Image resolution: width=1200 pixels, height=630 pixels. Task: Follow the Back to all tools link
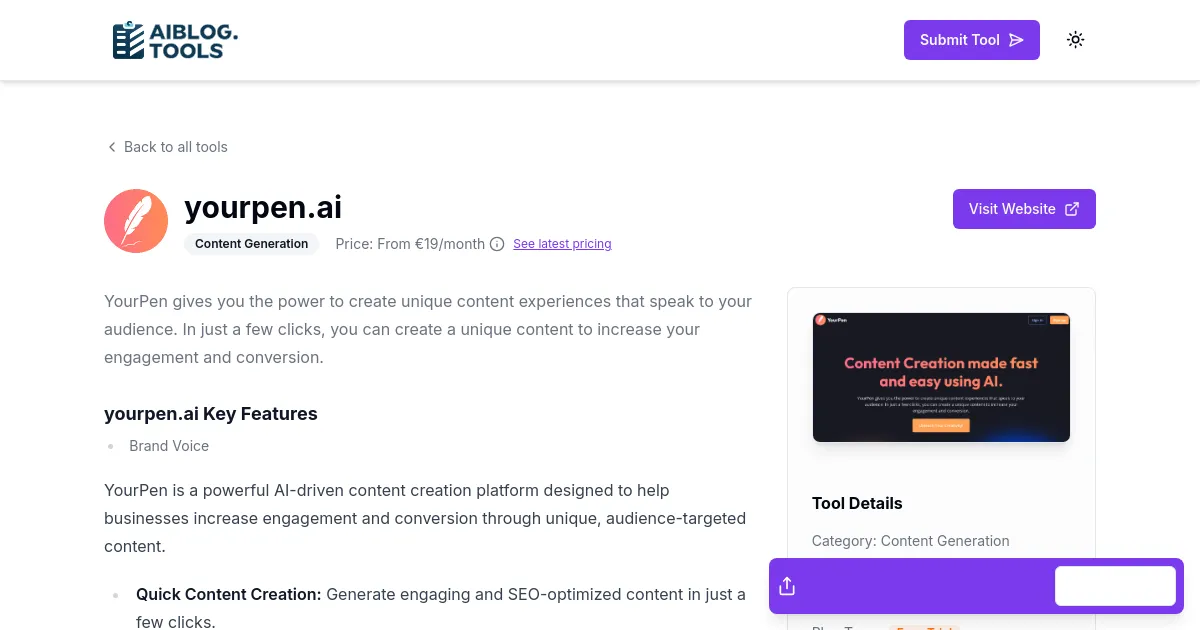pyautogui.click(x=176, y=147)
